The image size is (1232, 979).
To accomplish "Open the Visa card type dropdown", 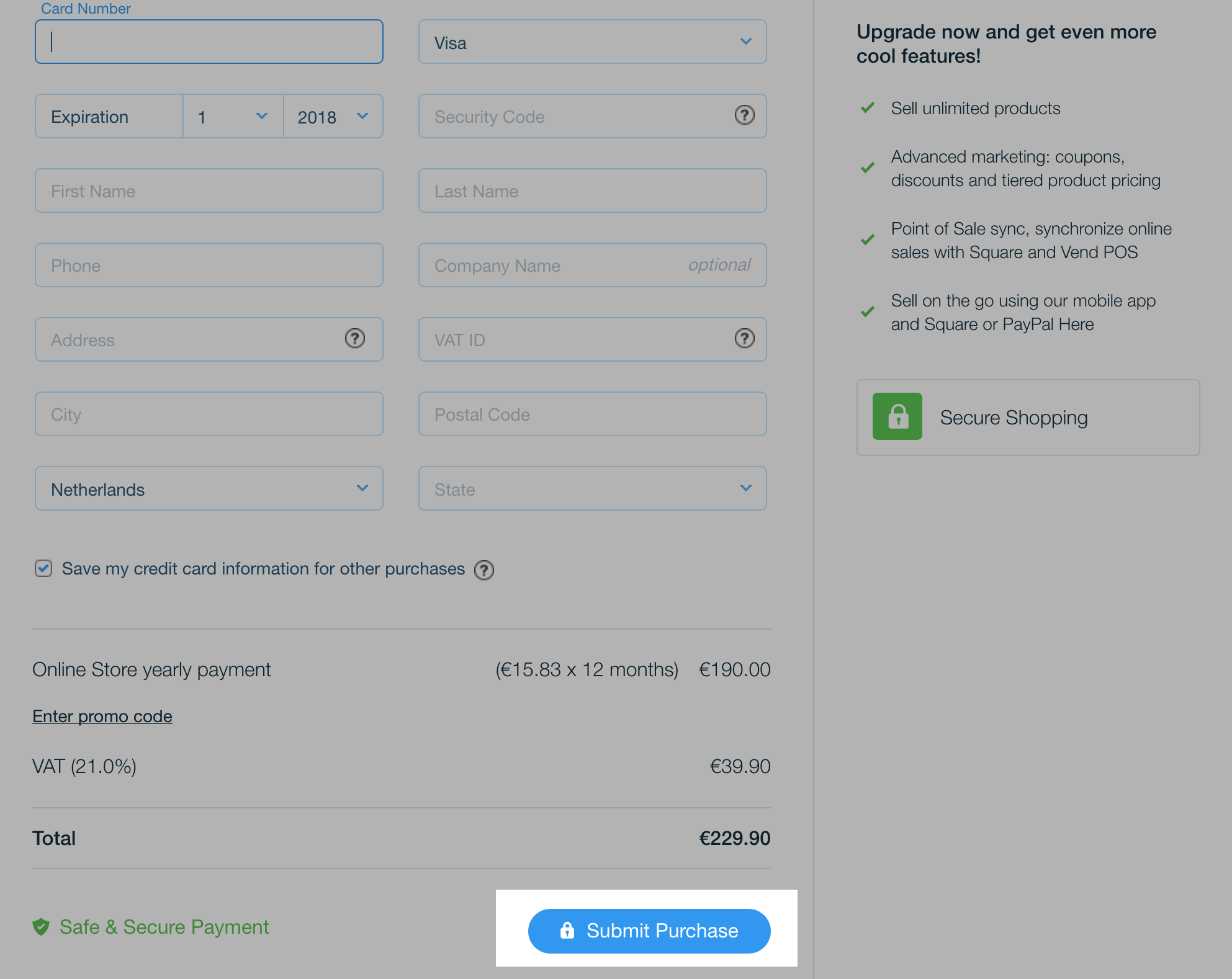I will [593, 42].
